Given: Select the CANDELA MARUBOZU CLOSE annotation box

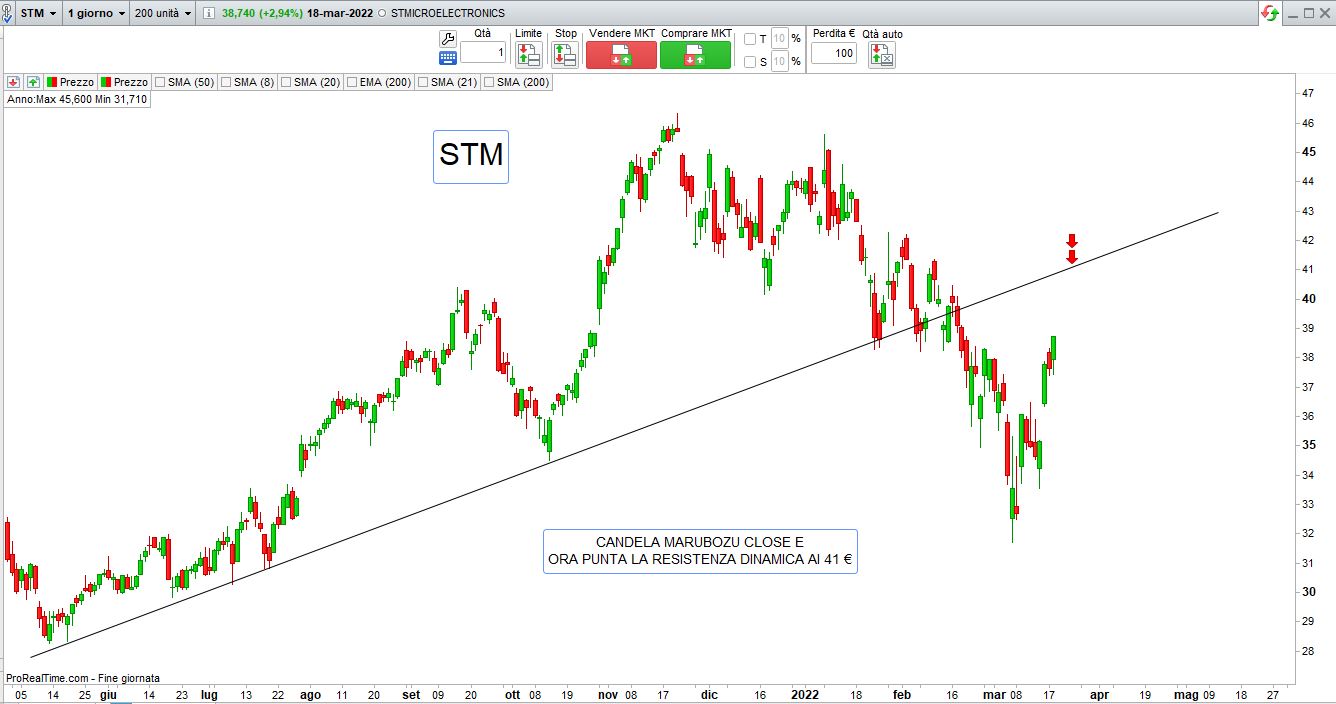Looking at the screenshot, I should tap(700, 551).
